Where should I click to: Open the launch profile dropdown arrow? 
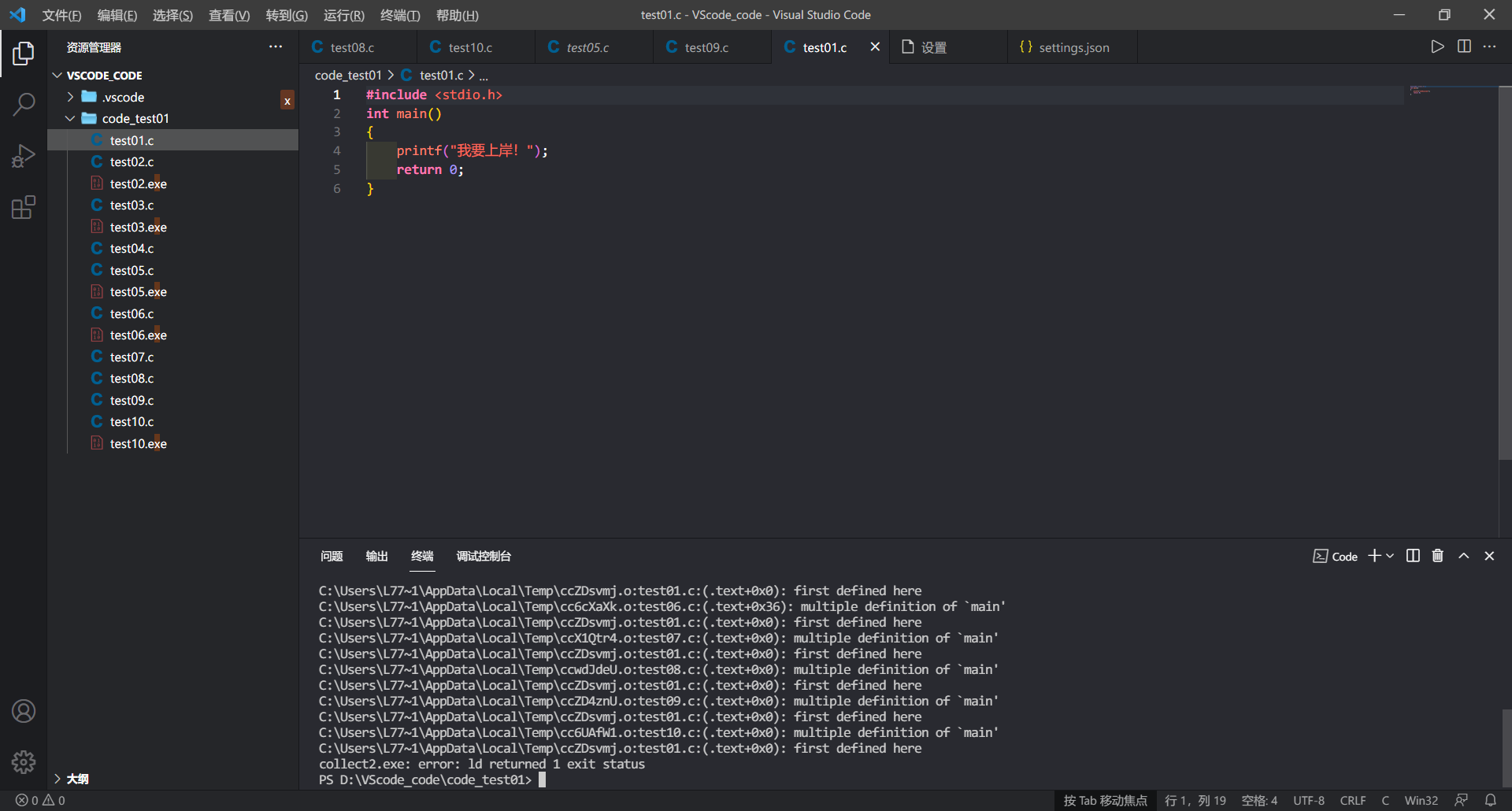pos(1390,556)
